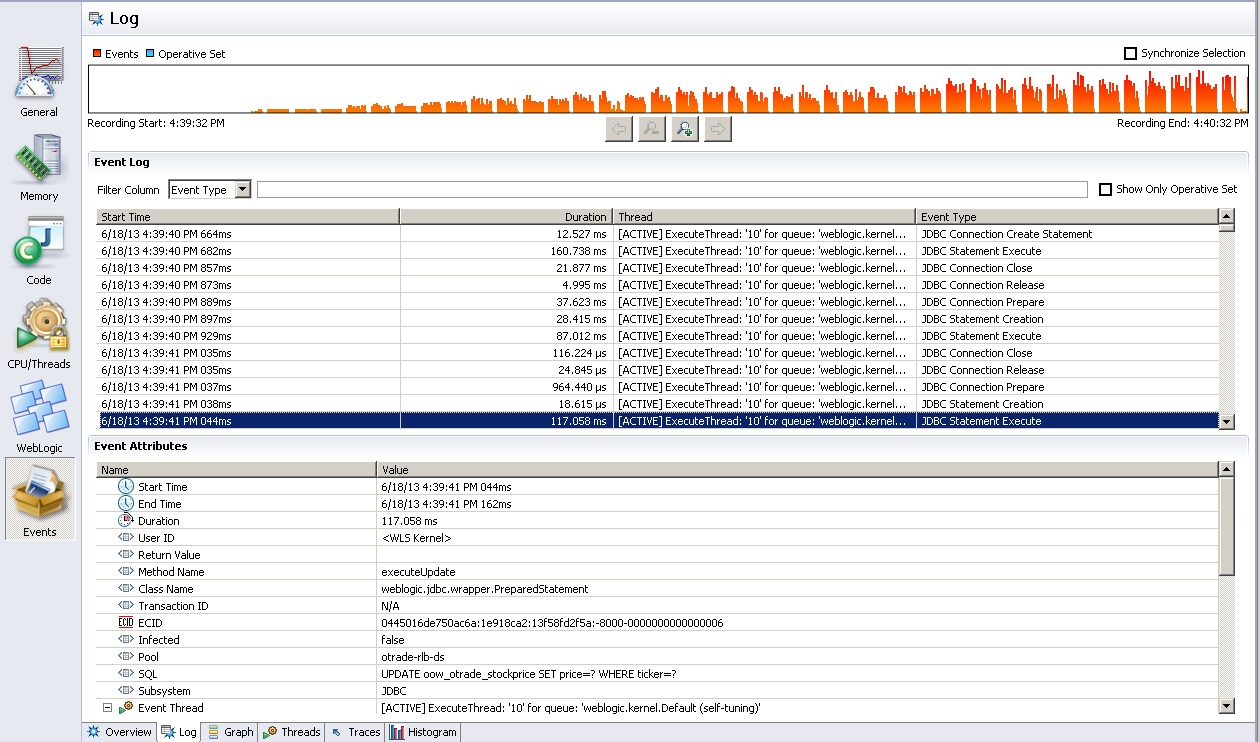Viewport: 1260px width, 742px height.
Task: Open the Filter Column dropdown
Action: 242,190
